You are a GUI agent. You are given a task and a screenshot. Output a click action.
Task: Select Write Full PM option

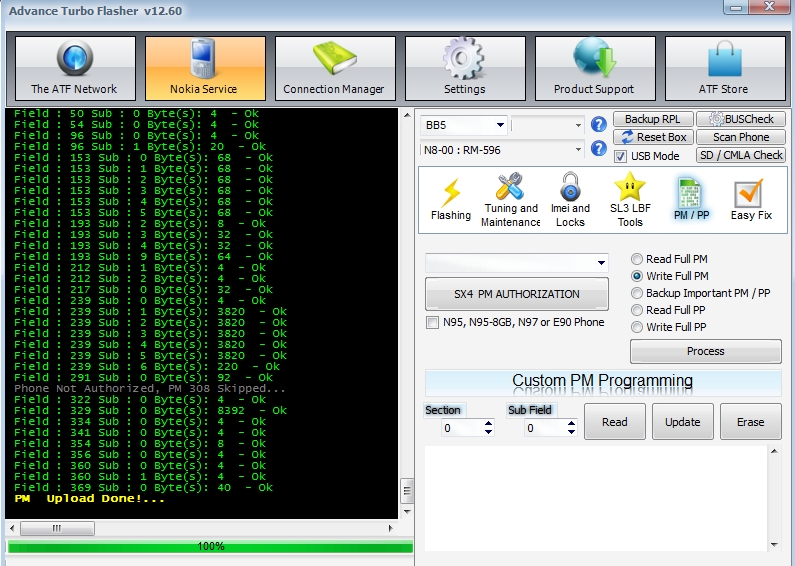pos(637,276)
